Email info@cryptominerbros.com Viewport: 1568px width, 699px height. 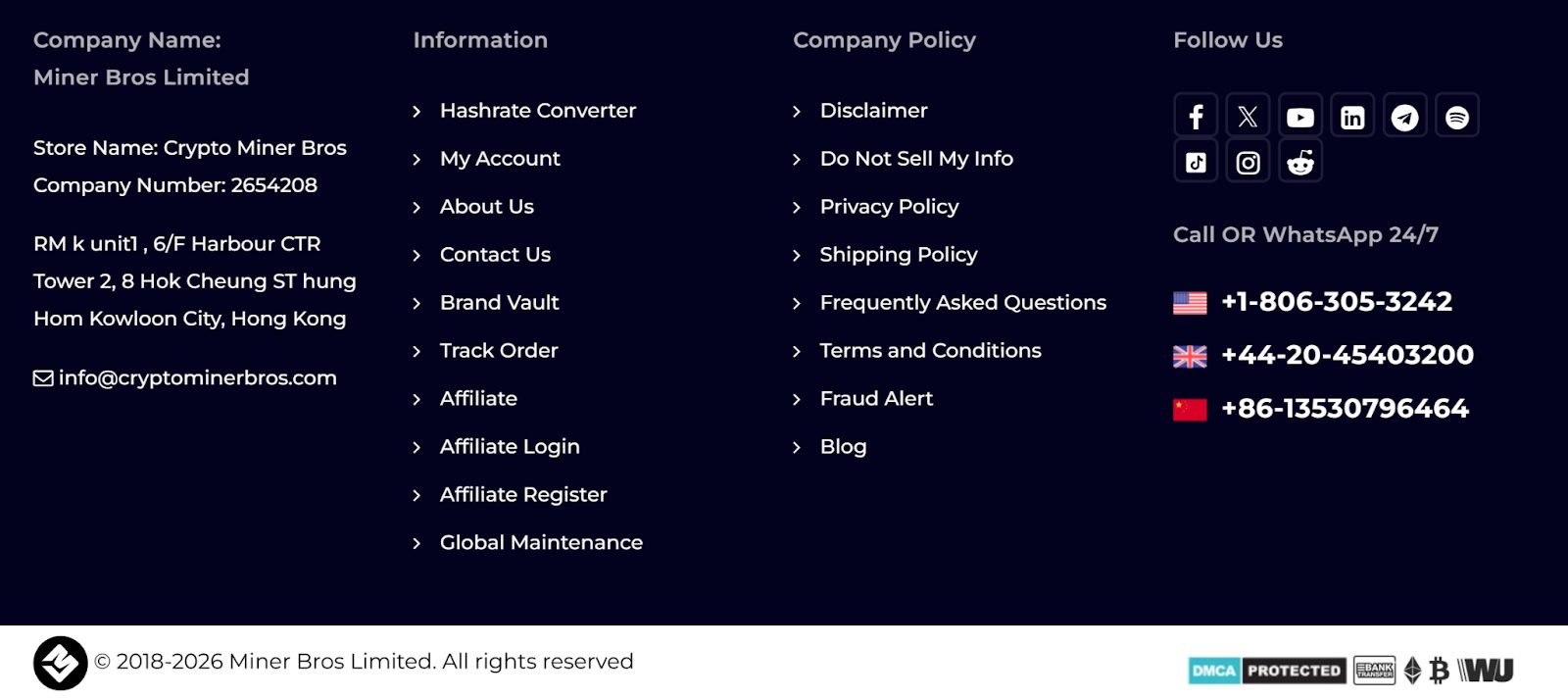[197, 378]
